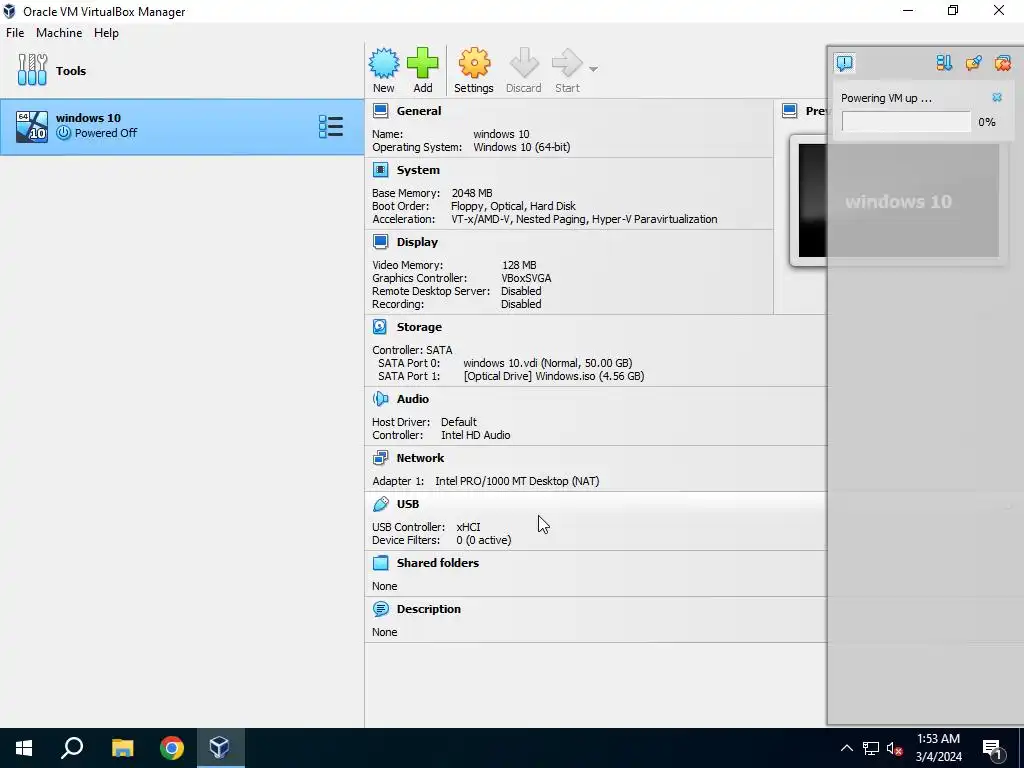This screenshot has width=1024, height=768.
Task: Click the 2048 MB base memory value
Action: click(x=472, y=193)
